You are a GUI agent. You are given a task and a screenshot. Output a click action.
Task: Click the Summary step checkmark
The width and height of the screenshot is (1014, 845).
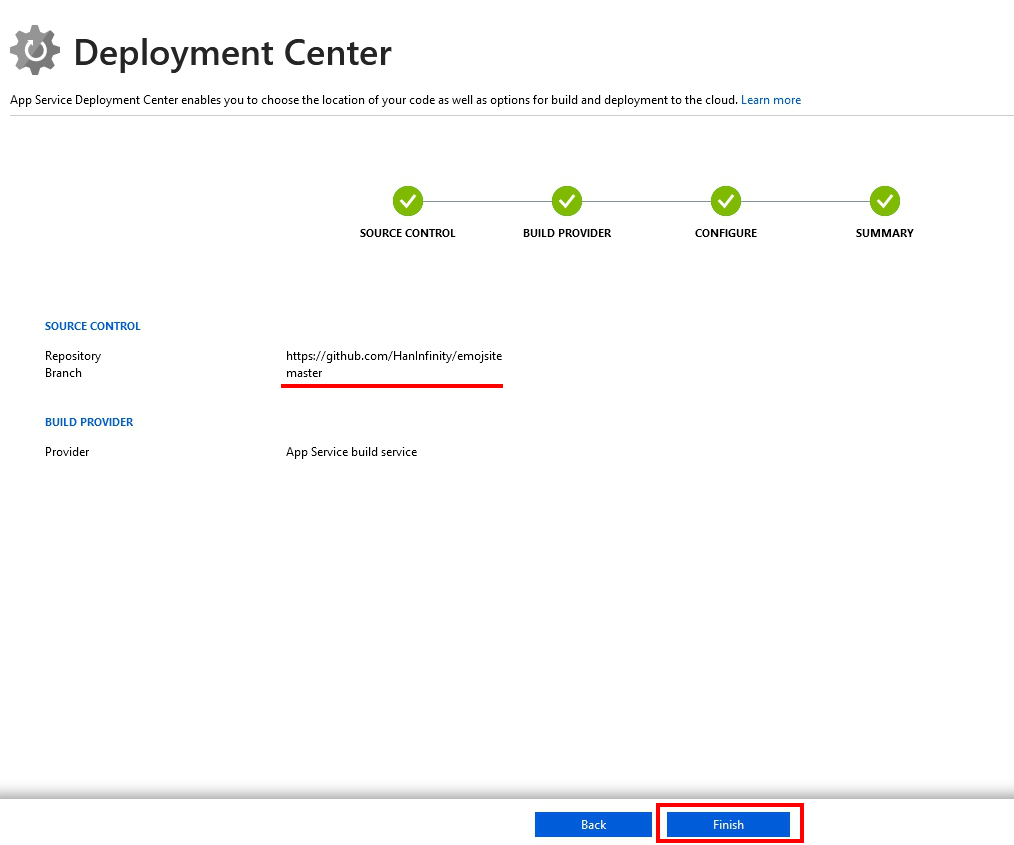(x=885, y=201)
